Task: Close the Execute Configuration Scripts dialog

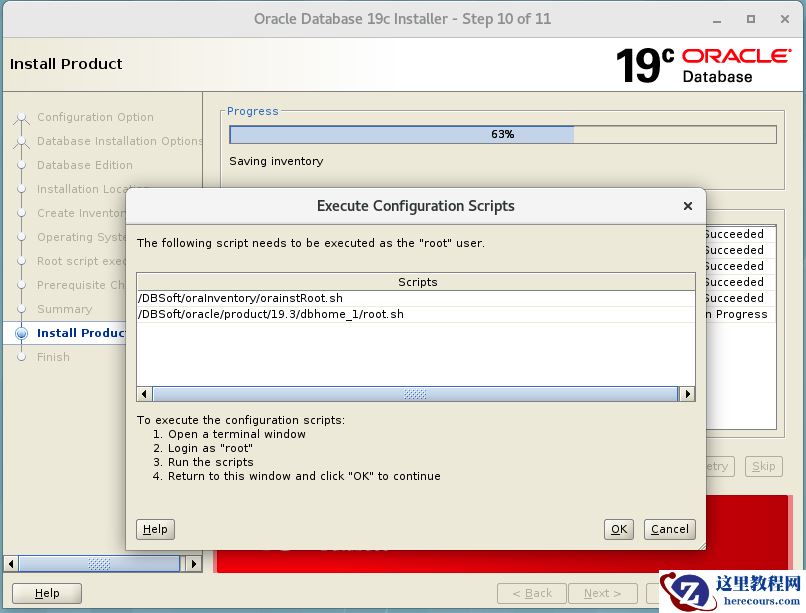Action: coord(688,206)
